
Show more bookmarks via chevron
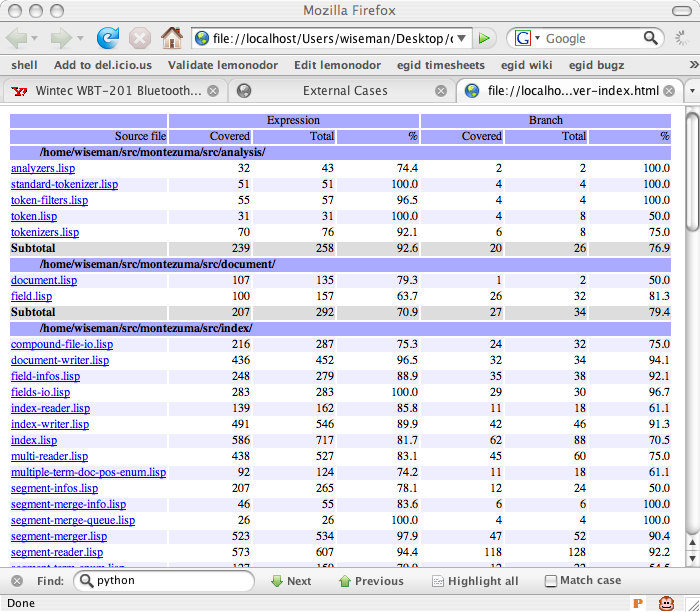tap(694, 65)
